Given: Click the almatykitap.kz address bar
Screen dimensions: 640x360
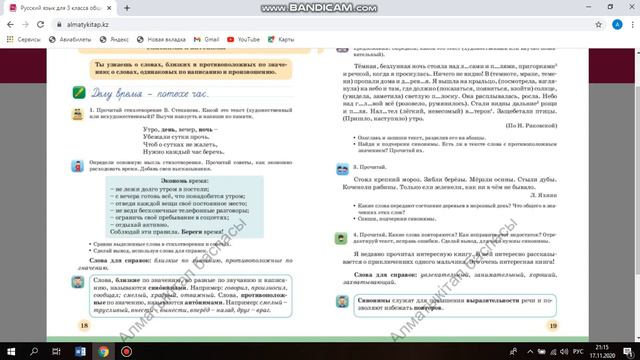Looking at the screenshot, I should (x=322, y=24).
